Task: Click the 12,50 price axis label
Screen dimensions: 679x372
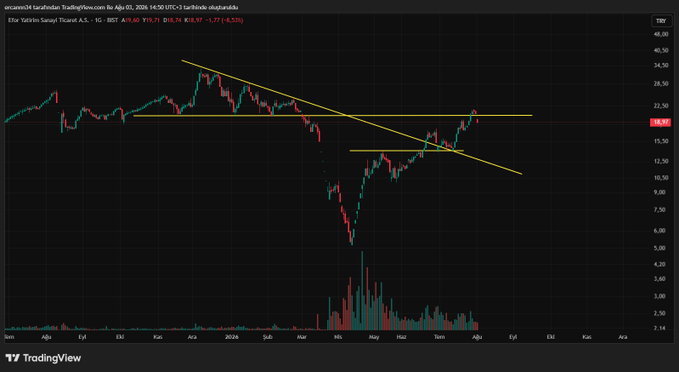Action: (x=661, y=161)
